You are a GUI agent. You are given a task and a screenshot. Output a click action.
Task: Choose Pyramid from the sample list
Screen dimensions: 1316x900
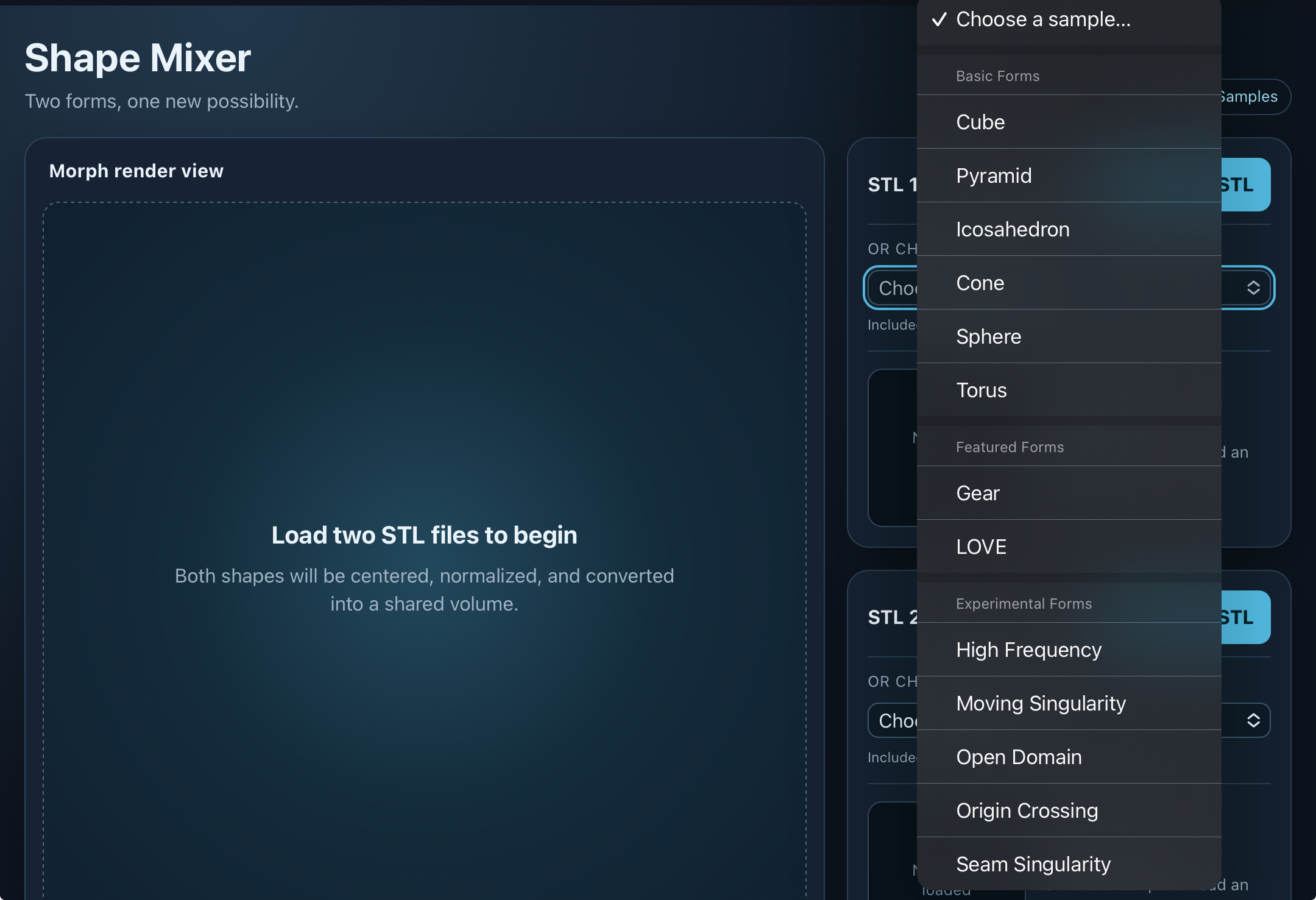point(1069,175)
